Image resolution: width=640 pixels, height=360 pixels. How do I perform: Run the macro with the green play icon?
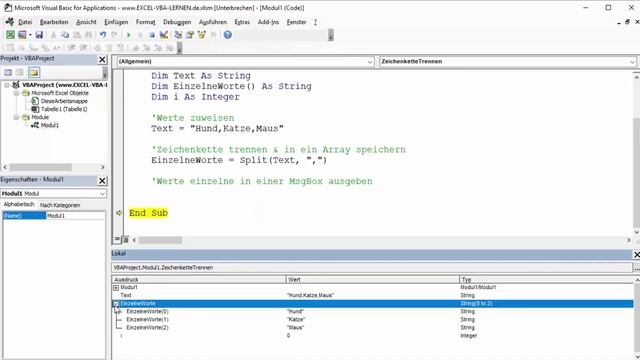[x=129, y=35]
